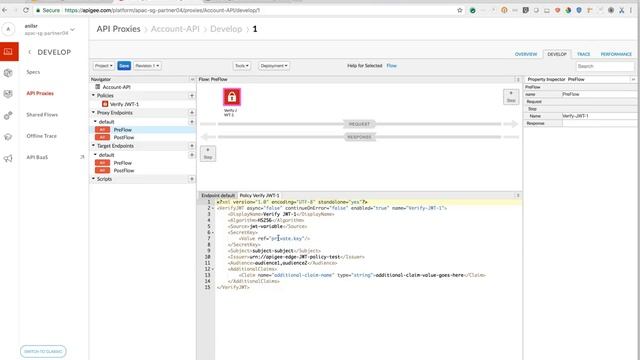Click the external link icon next to API BaaS
Screen dimensions: 640x360
[x=82, y=157]
